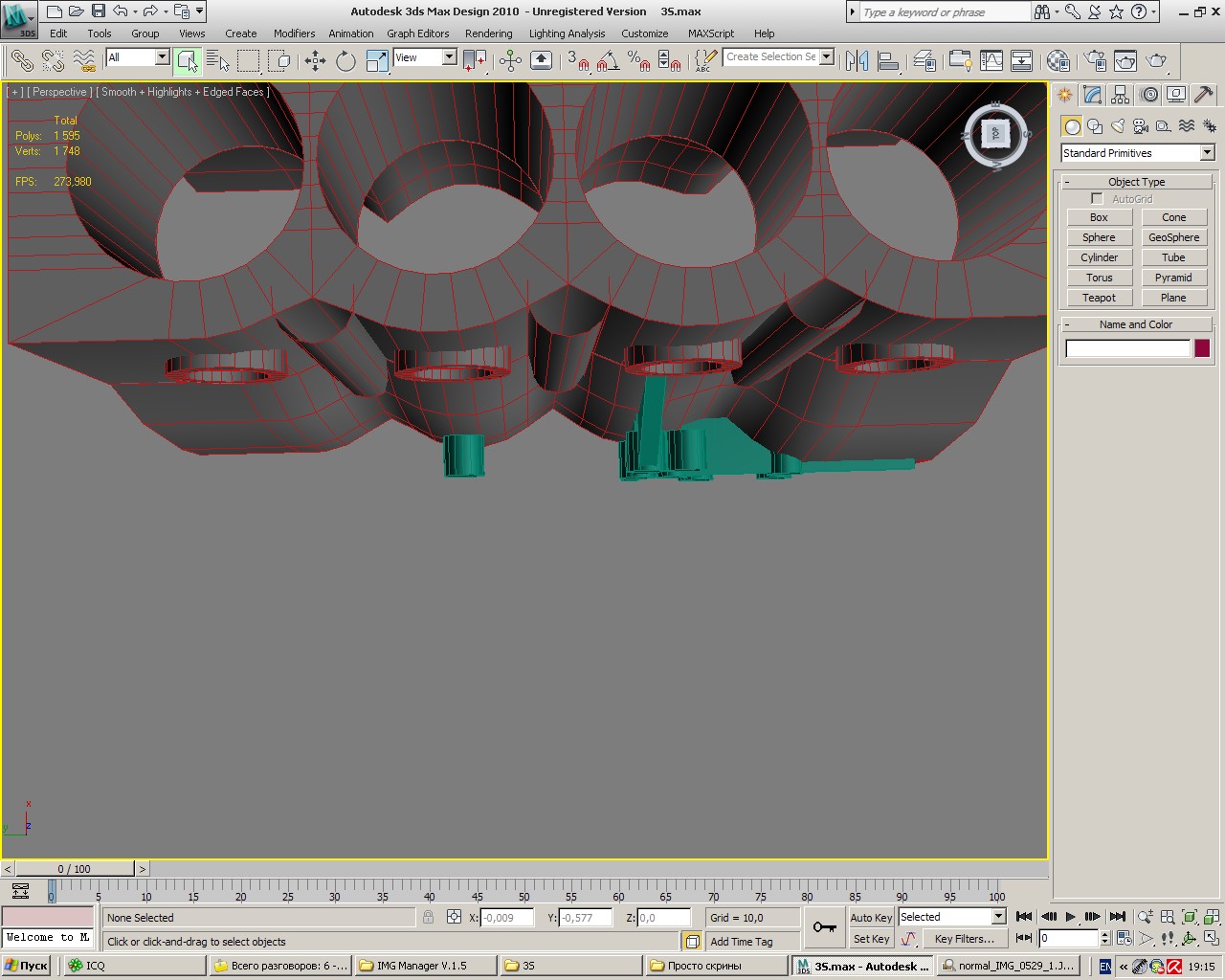The width and height of the screenshot is (1225, 980).
Task: Click the object color swatch
Action: [x=1202, y=348]
